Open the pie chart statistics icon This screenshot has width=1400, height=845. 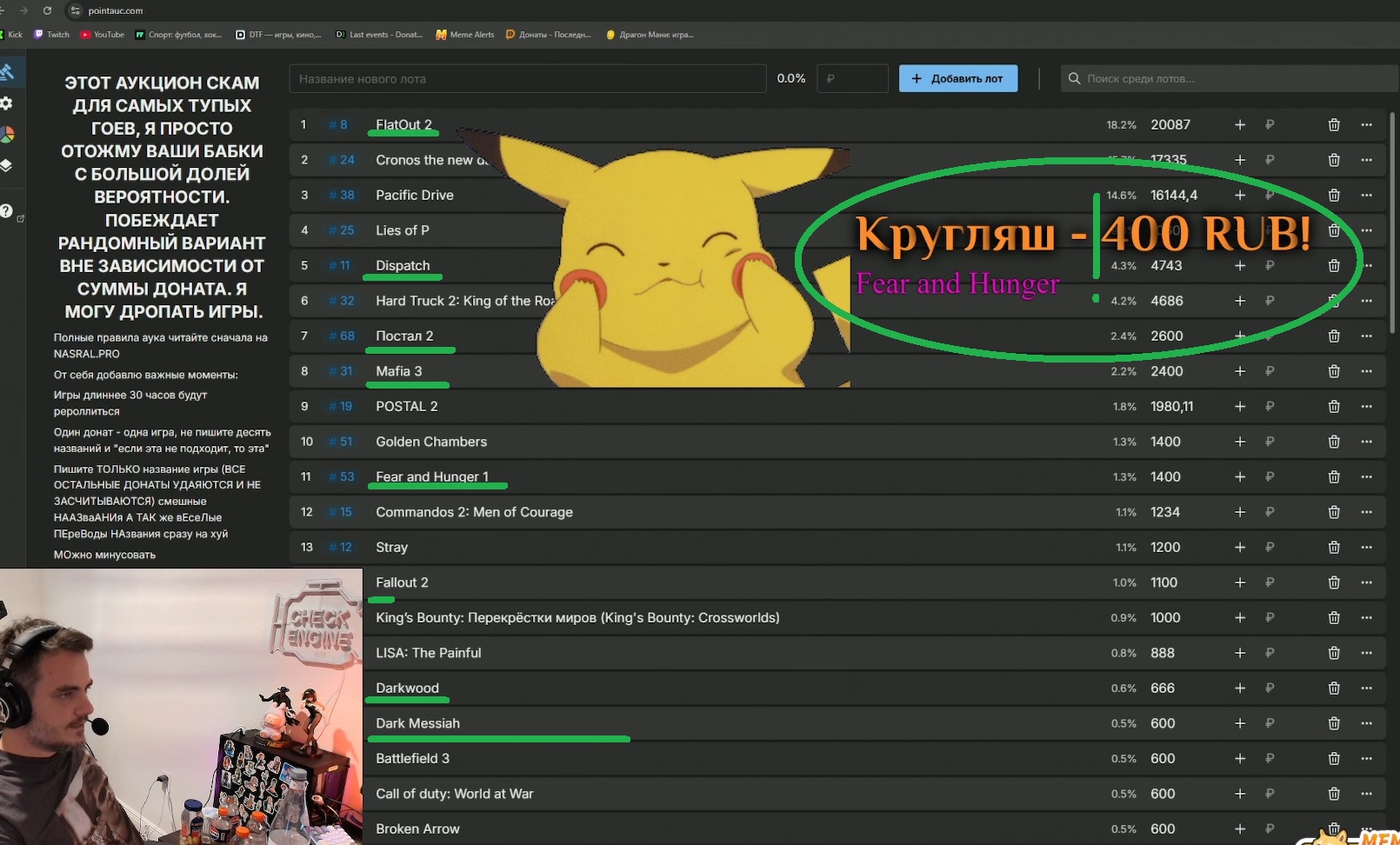pos(7,135)
